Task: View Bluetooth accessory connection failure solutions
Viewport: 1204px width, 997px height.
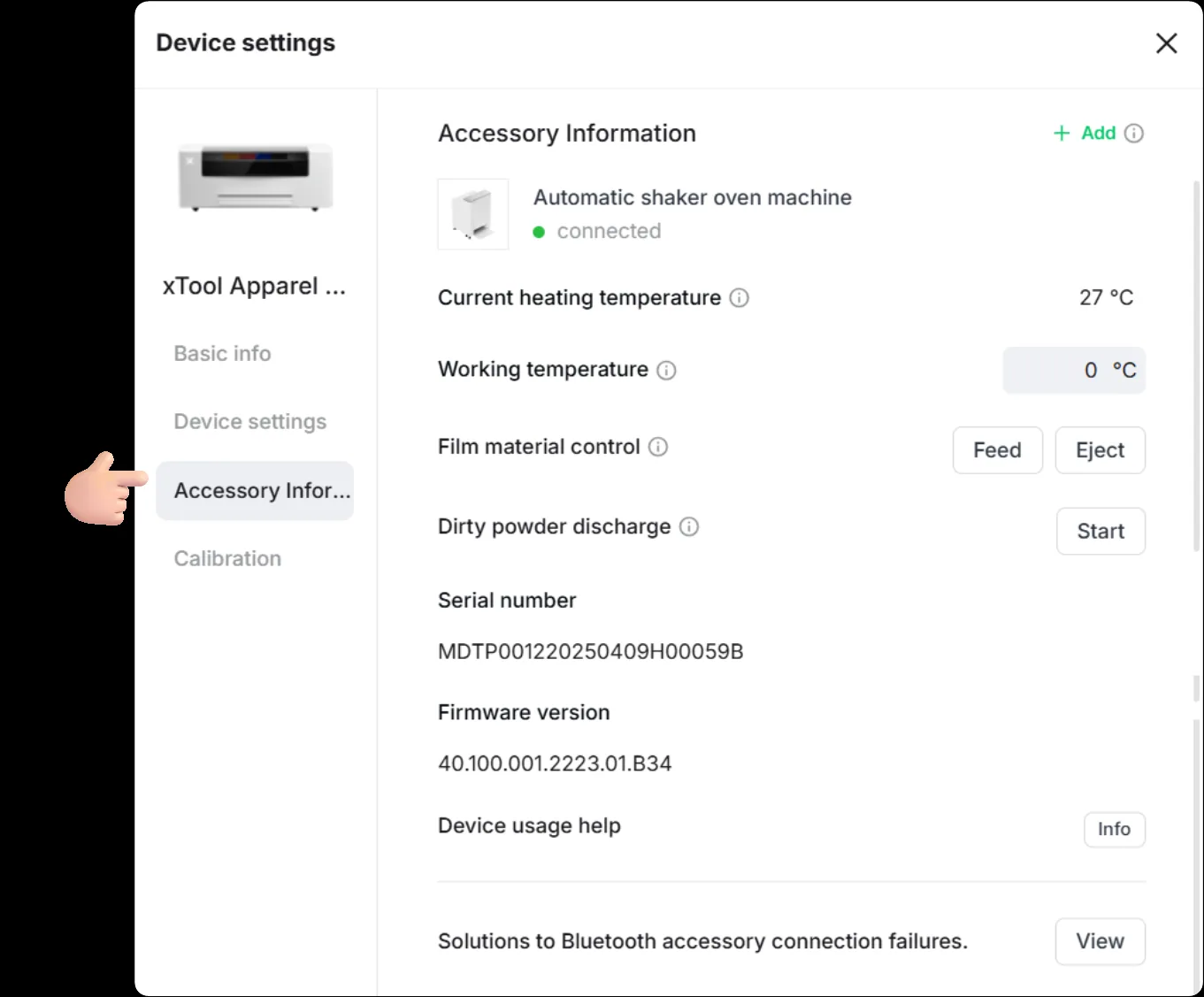Action: (x=1100, y=941)
